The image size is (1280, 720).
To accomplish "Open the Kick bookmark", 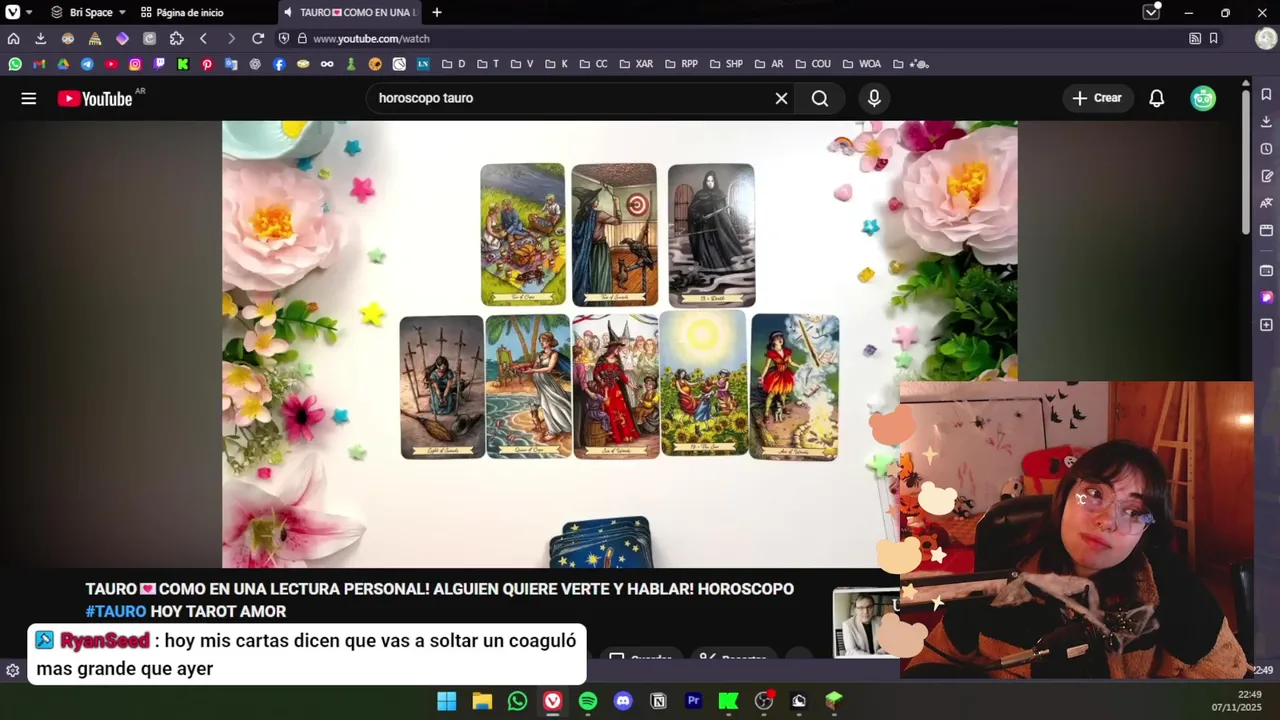I will point(183,64).
